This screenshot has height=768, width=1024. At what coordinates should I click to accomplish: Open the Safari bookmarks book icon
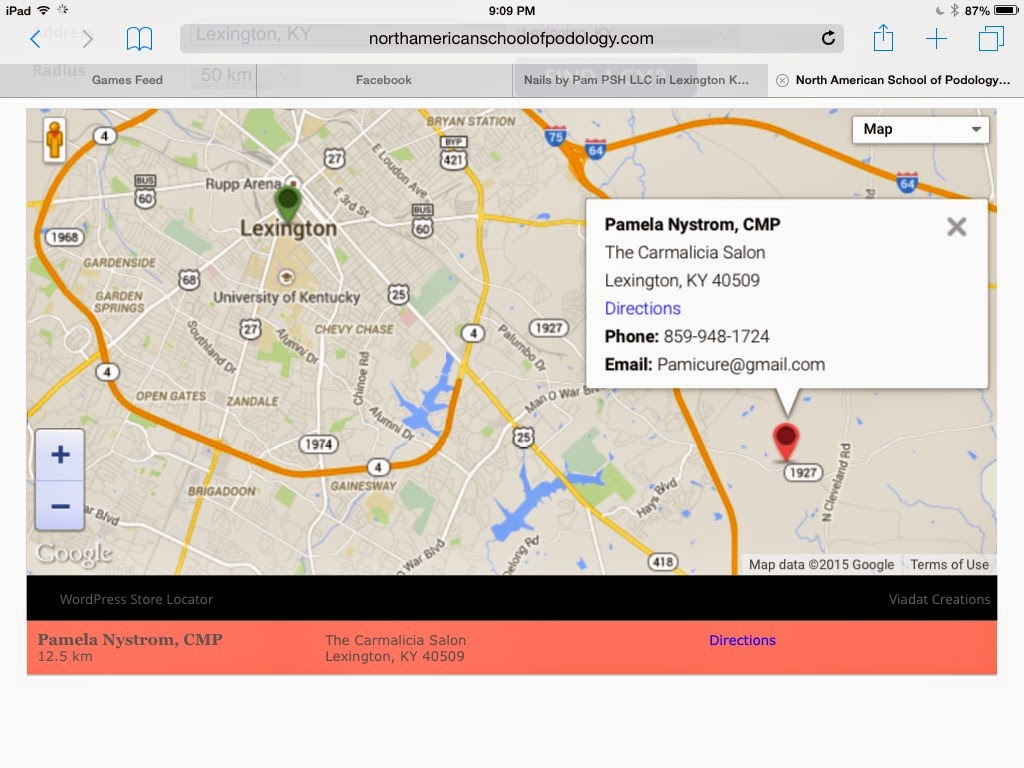point(139,39)
